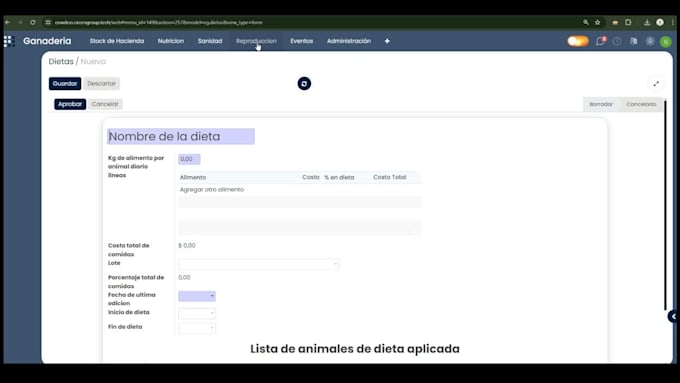Save the diet with Guardar button

click(x=65, y=83)
